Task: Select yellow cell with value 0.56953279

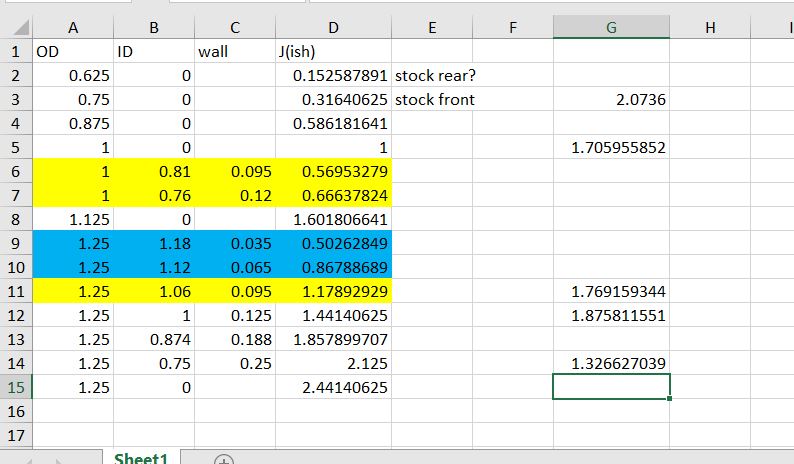Action: point(333,171)
